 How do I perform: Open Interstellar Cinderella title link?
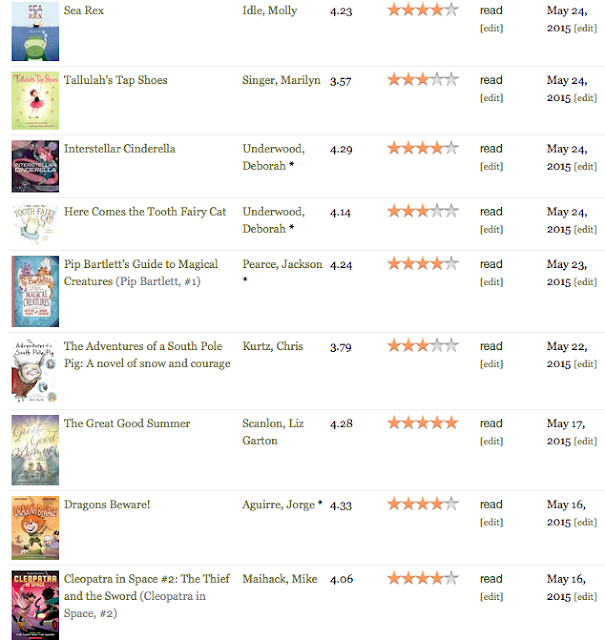pyautogui.click(x=120, y=149)
